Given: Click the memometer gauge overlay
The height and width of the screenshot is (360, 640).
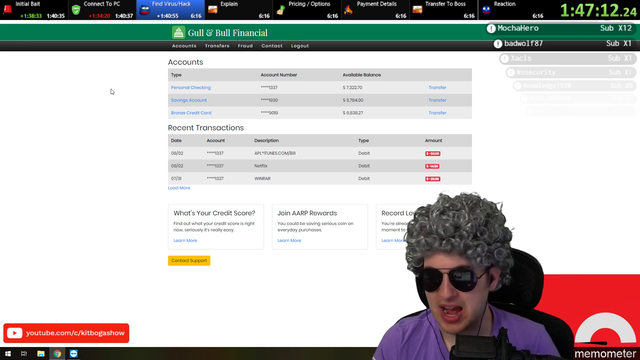Looking at the screenshot, I should (605, 336).
